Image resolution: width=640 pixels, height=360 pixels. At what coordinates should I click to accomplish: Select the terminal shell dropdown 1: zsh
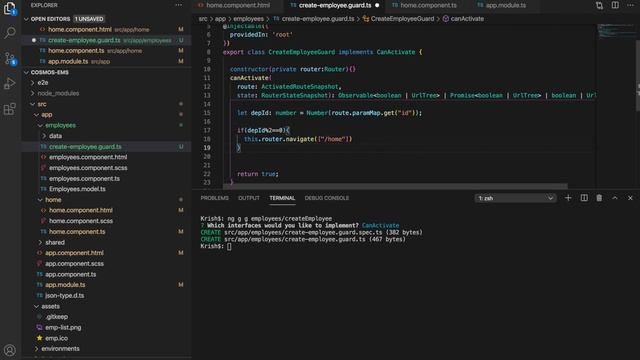coord(516,198)
